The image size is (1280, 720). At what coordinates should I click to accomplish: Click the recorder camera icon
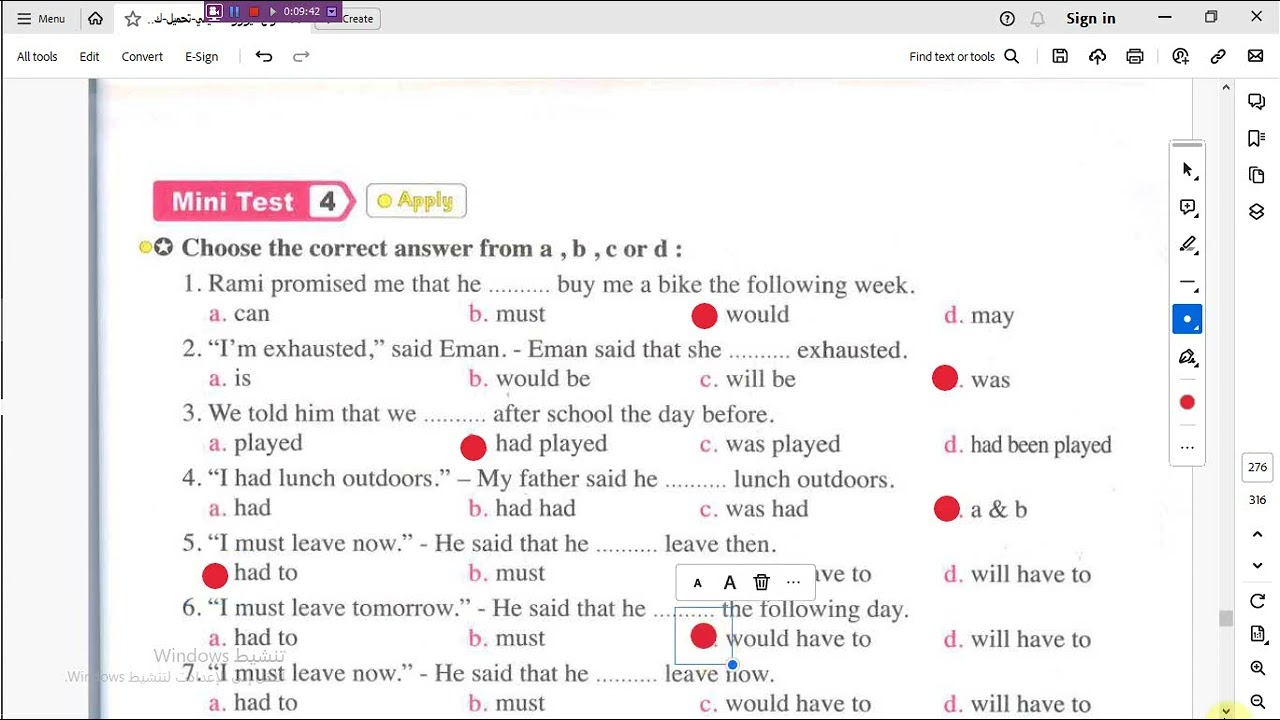click(x=215, y=12)
